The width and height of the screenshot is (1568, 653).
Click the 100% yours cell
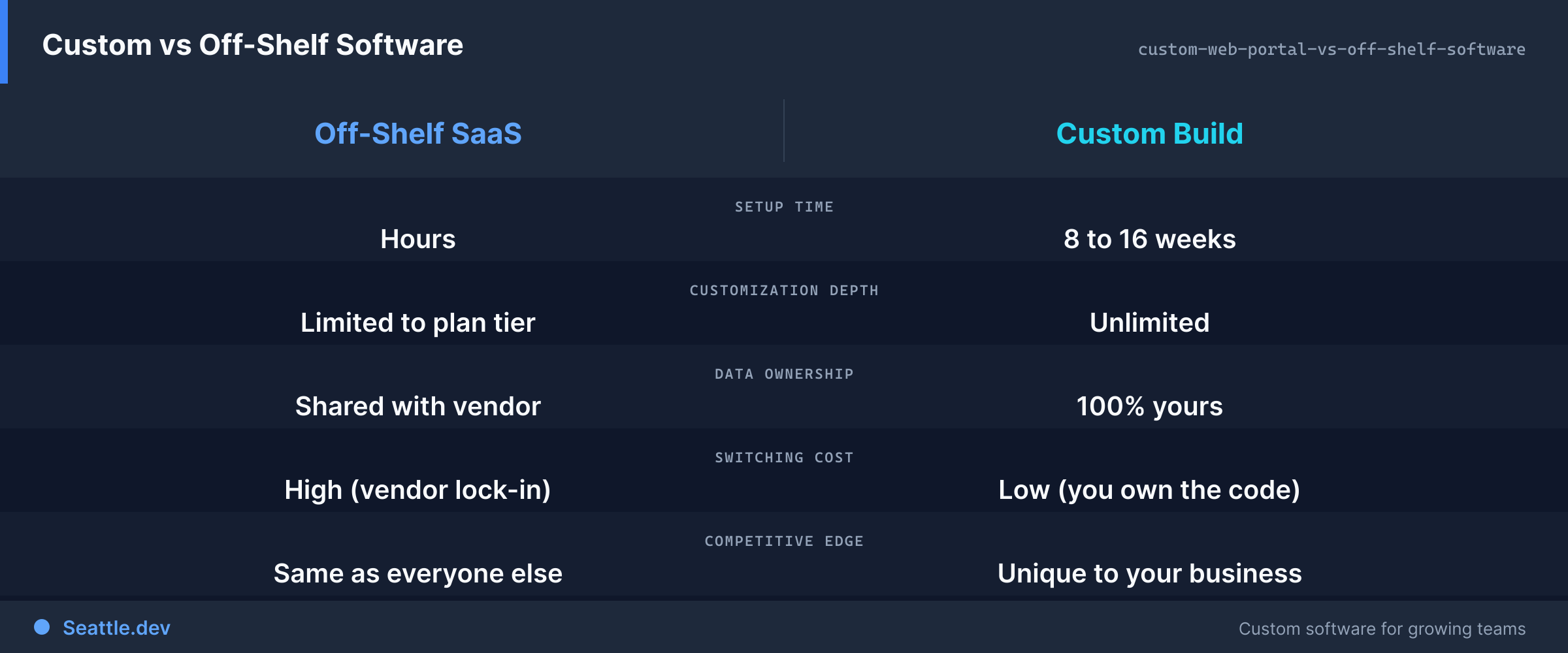coord(1150,406)
